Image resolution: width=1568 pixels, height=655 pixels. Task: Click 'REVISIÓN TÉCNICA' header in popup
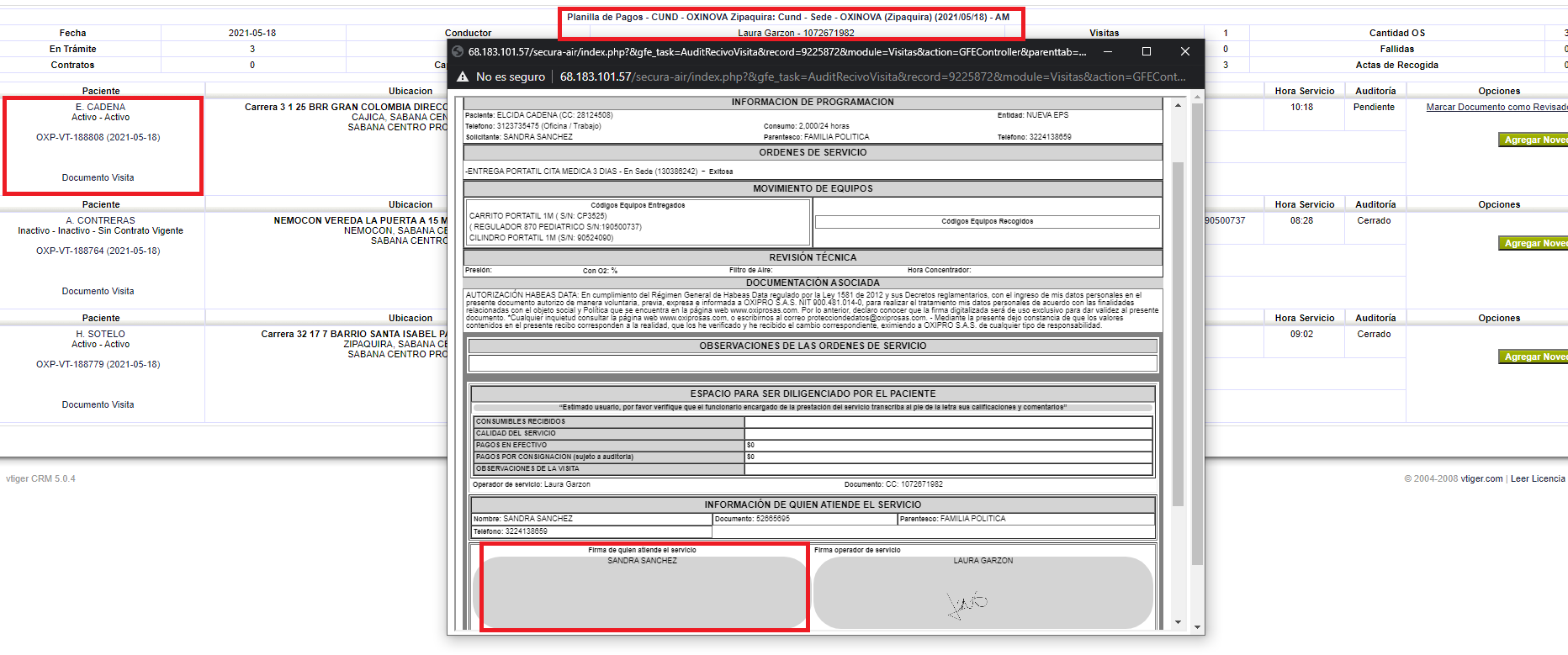click(x=813, y=257)
